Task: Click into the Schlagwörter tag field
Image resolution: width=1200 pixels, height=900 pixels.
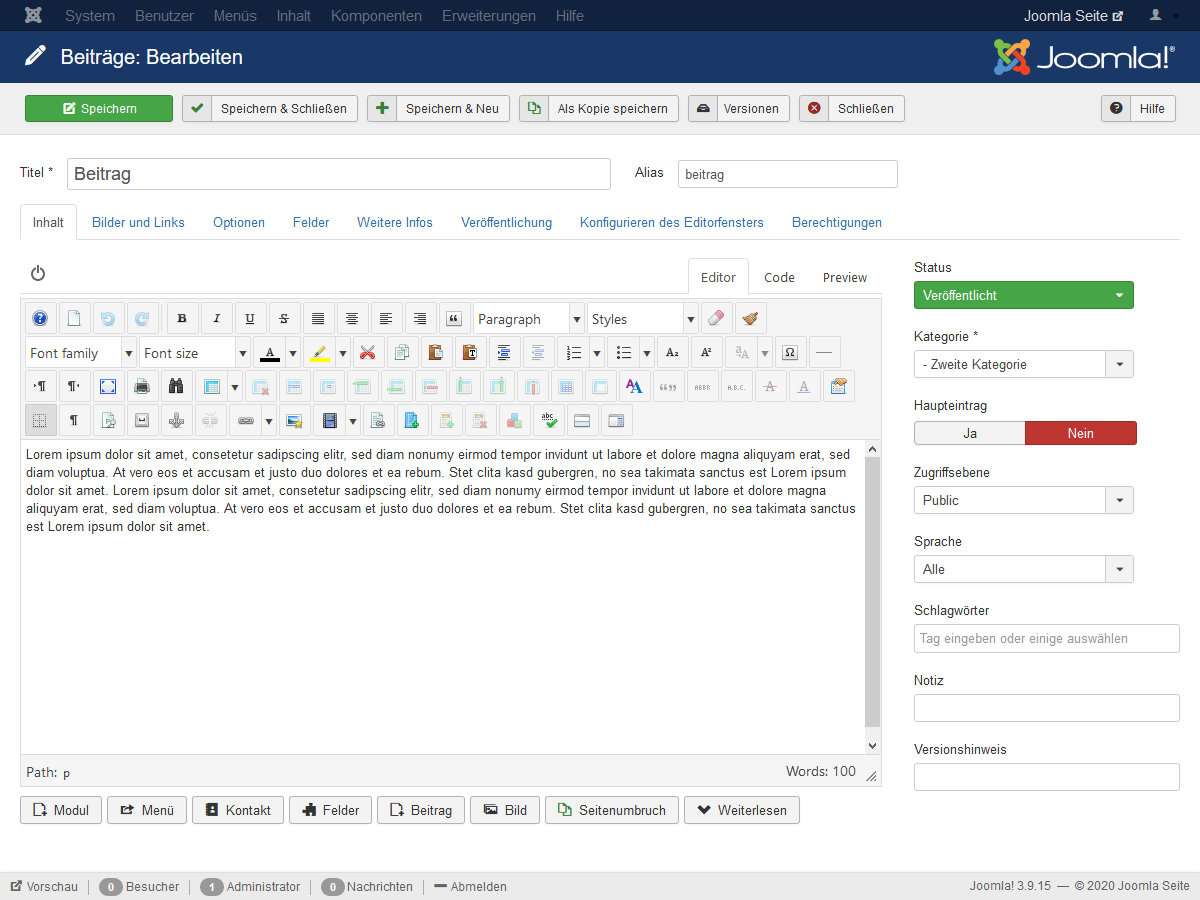Action: [1047, 638]
